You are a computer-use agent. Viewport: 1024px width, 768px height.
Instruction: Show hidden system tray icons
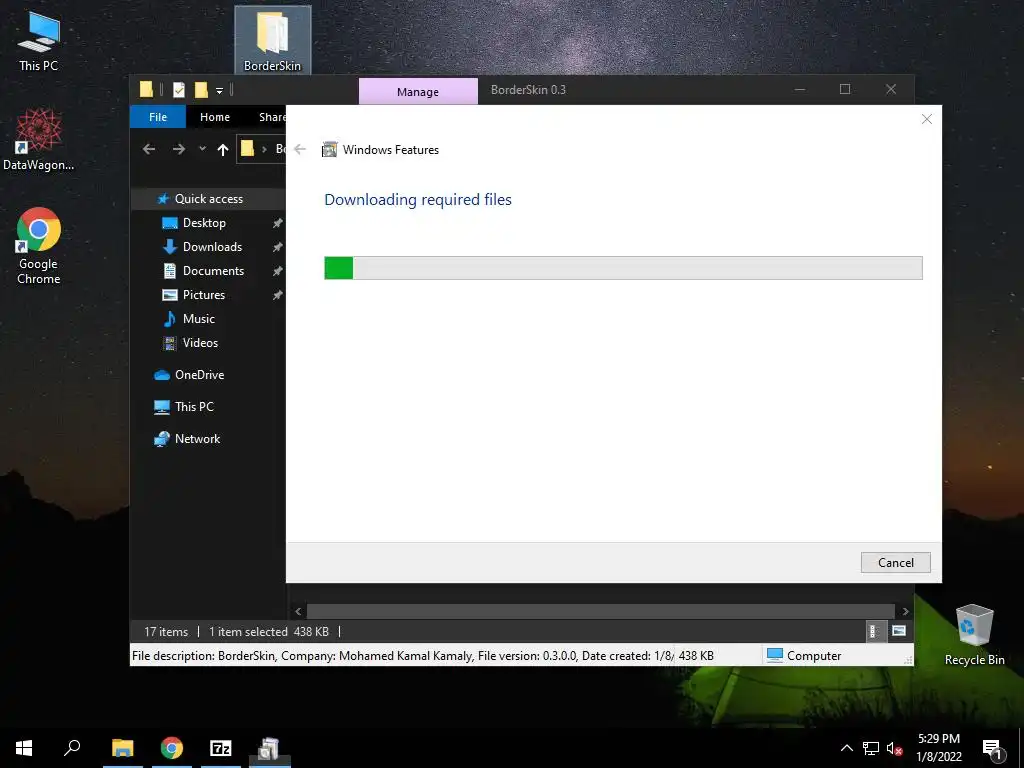click(x=846, y=748)
